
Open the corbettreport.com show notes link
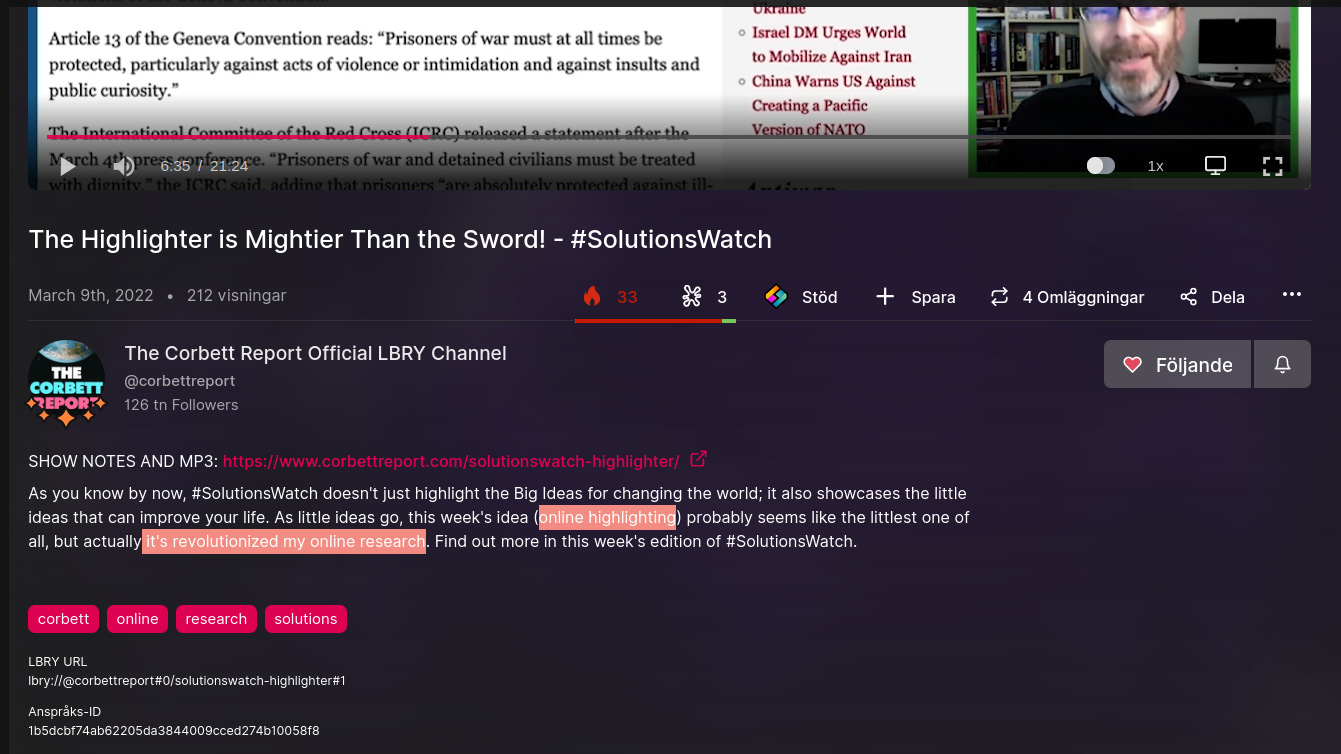(x=451, y=461)
